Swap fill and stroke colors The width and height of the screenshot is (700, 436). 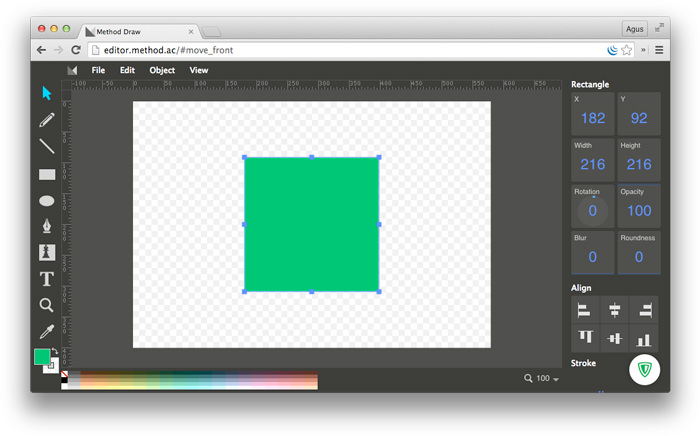coord(54,350)
